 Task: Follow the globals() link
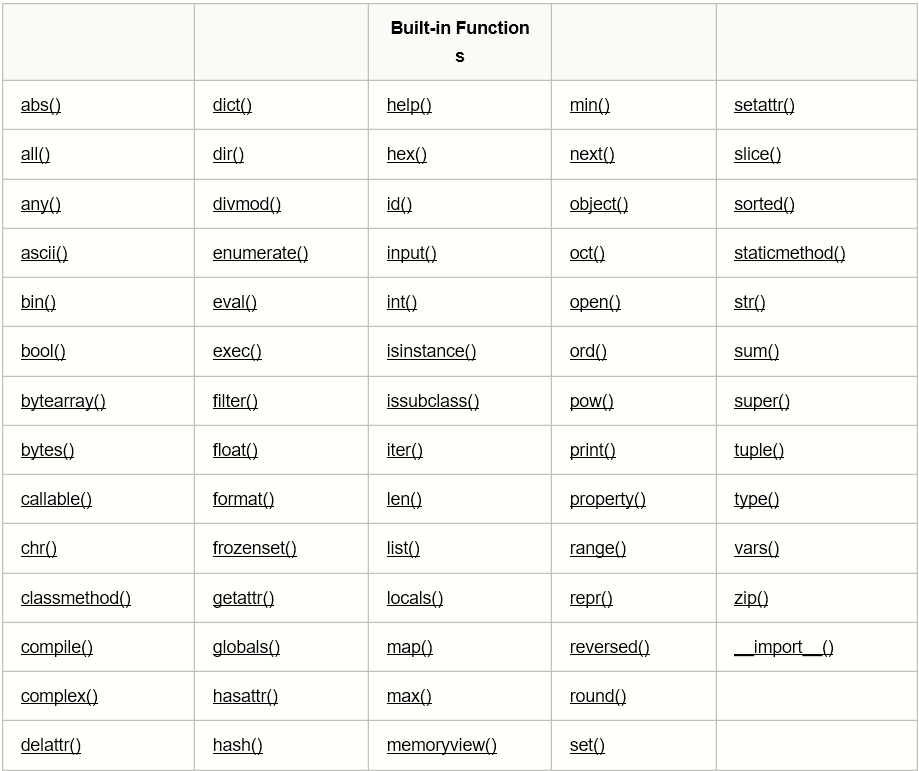tap(246, 647)
